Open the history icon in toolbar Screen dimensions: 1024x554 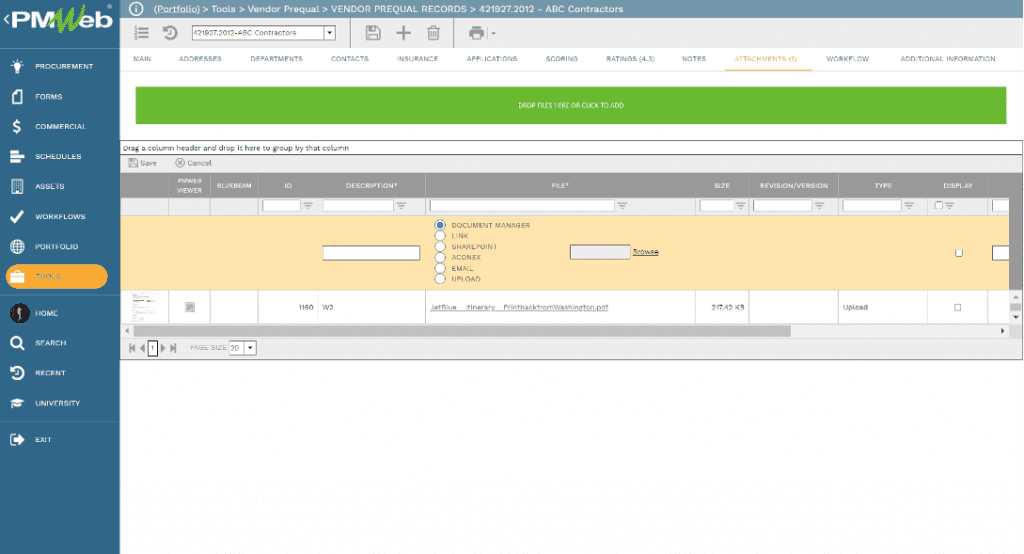(x=170, y=33)
